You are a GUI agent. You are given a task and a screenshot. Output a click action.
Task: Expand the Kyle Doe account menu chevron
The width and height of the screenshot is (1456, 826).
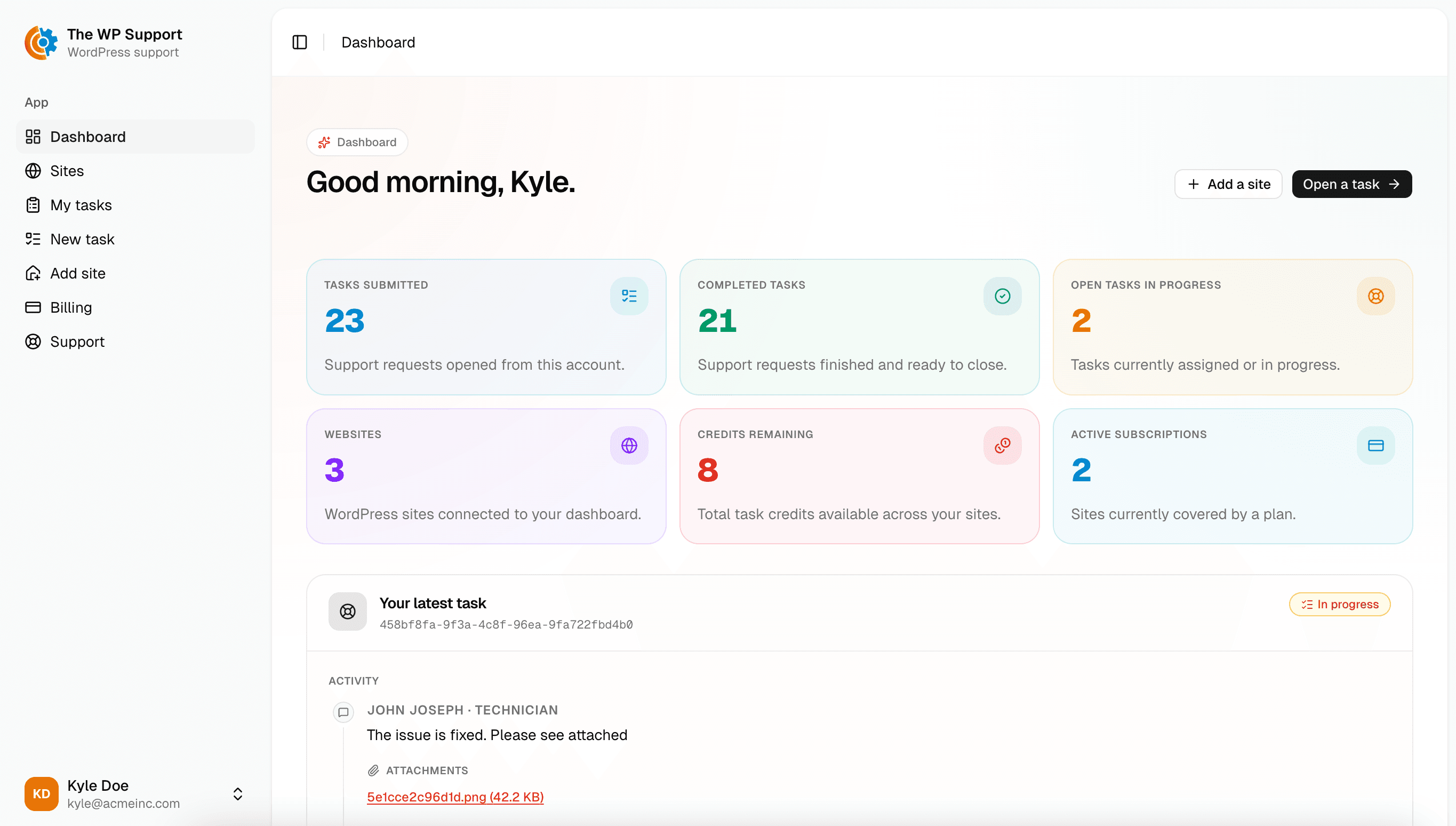[x=237, y=793]
